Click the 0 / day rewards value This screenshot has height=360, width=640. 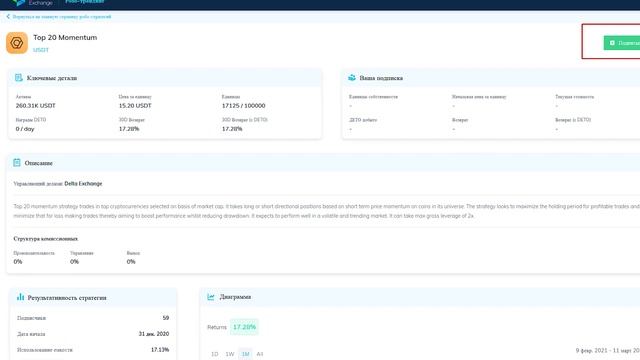pyautogui.click(x=25, y=129)
